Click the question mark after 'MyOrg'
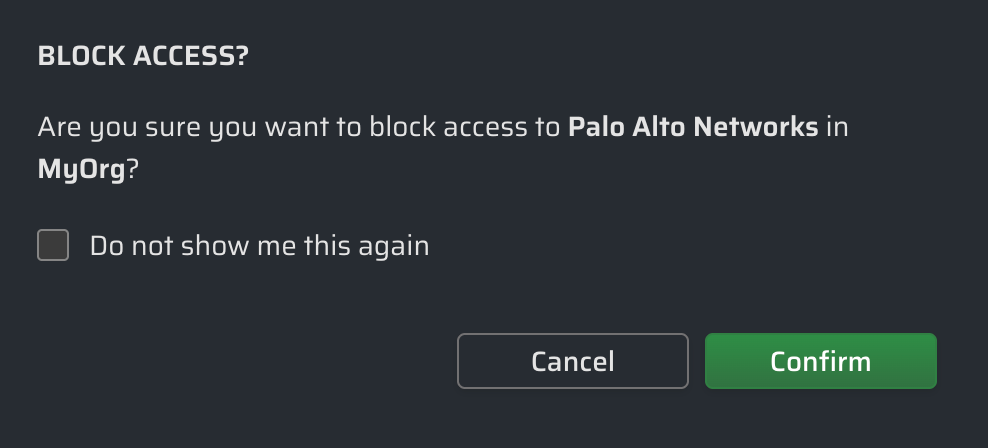 coord(131,170)
